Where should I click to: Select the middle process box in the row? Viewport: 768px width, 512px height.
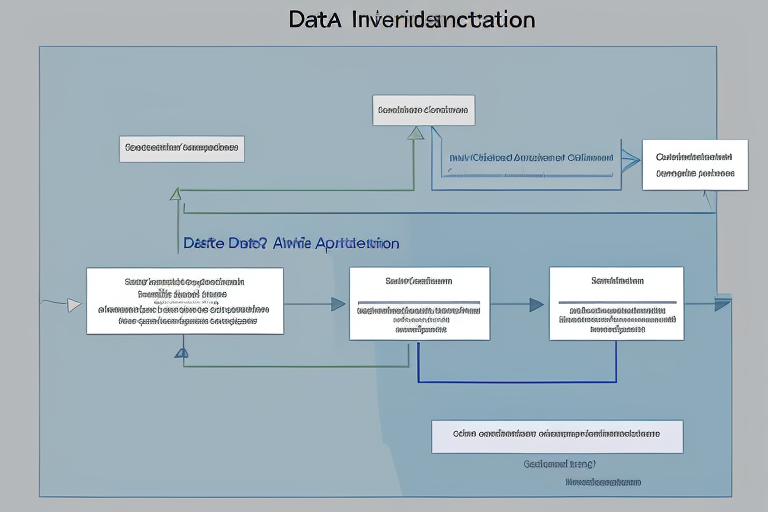tap(419, 303)
